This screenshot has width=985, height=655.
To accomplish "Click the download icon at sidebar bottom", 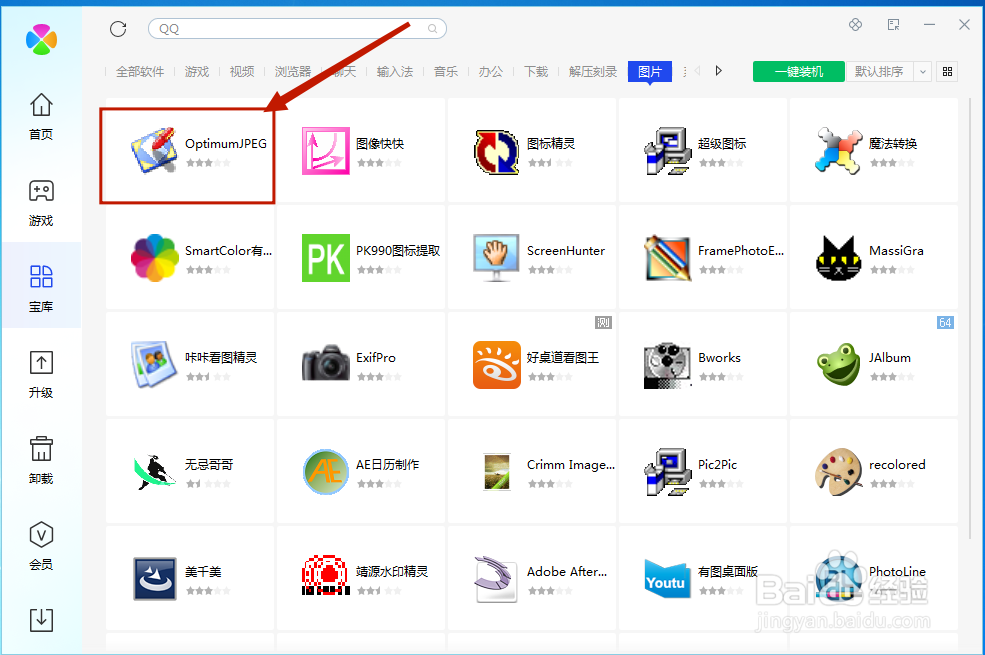I will click(x=41, y=620).
